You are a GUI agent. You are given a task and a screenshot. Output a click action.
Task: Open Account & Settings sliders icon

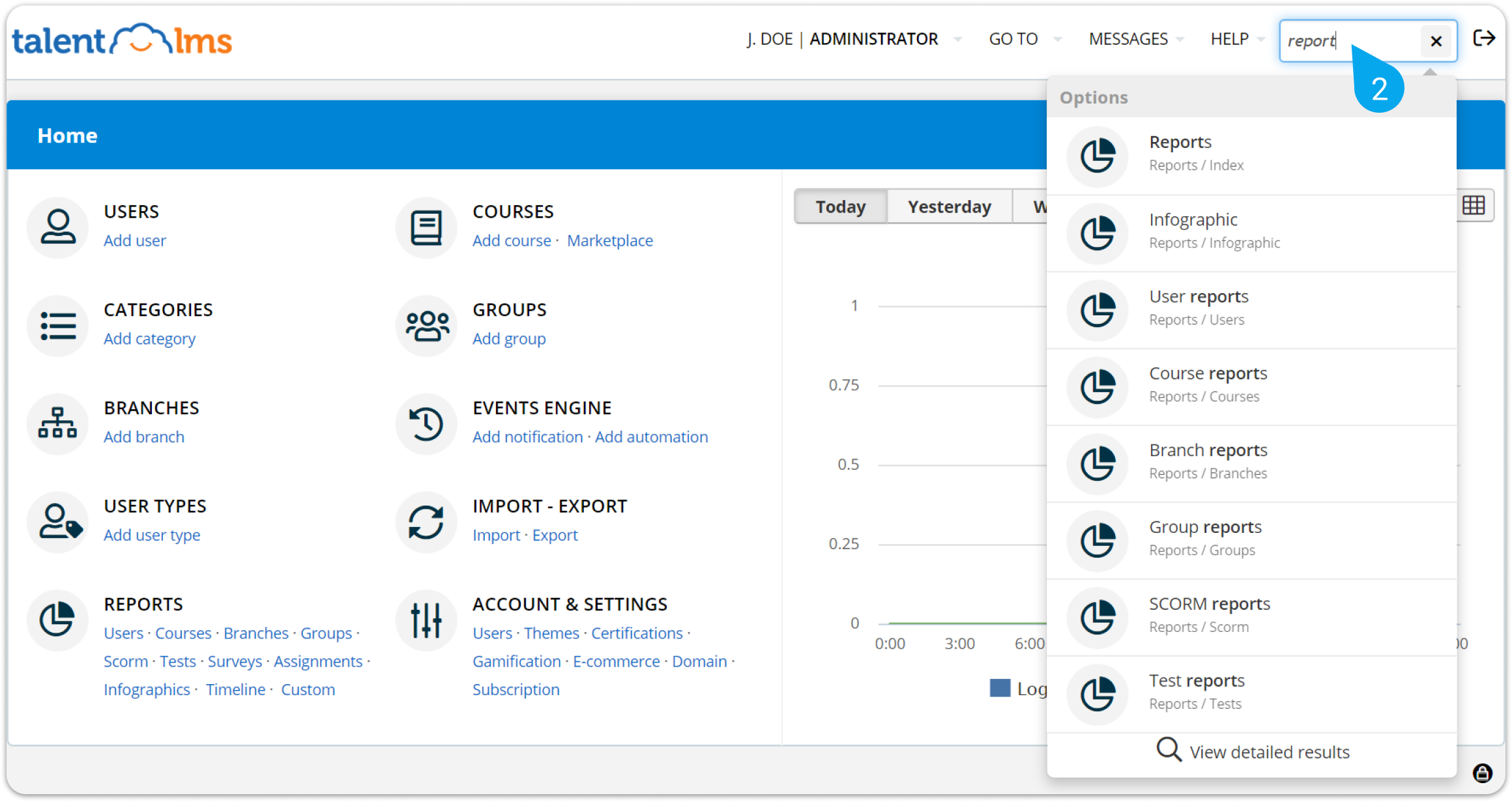(x=427, y=620)
